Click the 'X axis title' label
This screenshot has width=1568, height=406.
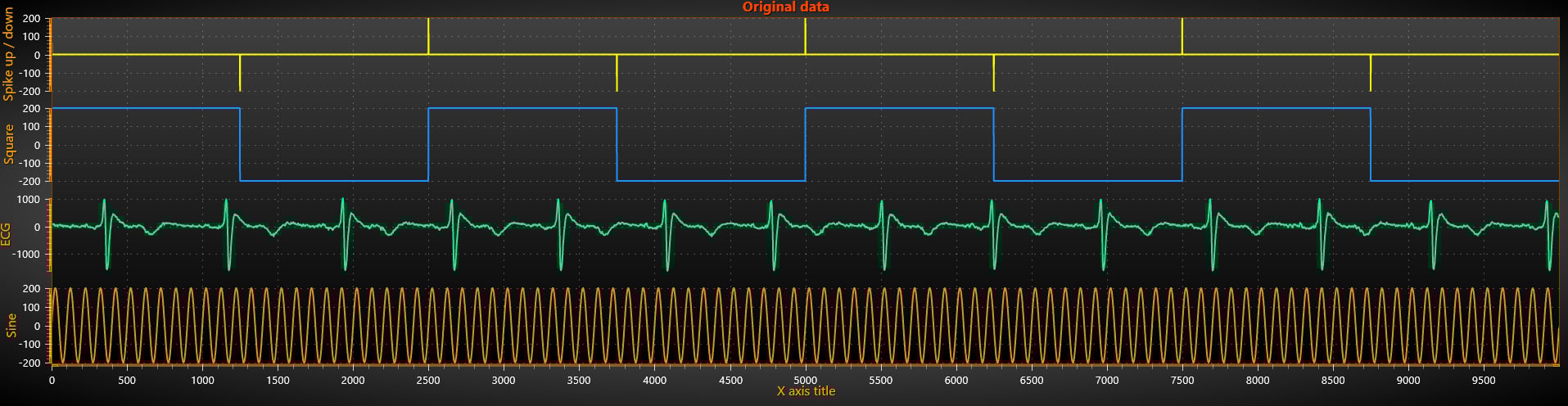tap(806, 391)
